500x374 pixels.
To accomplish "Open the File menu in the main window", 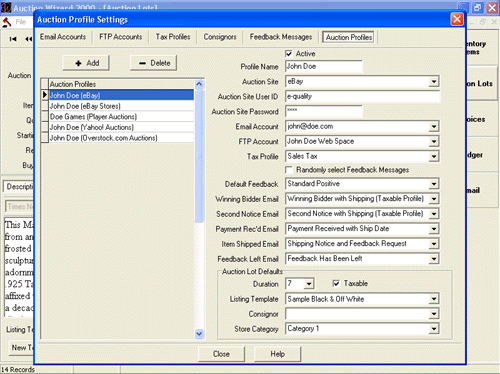I will [21, 22].
